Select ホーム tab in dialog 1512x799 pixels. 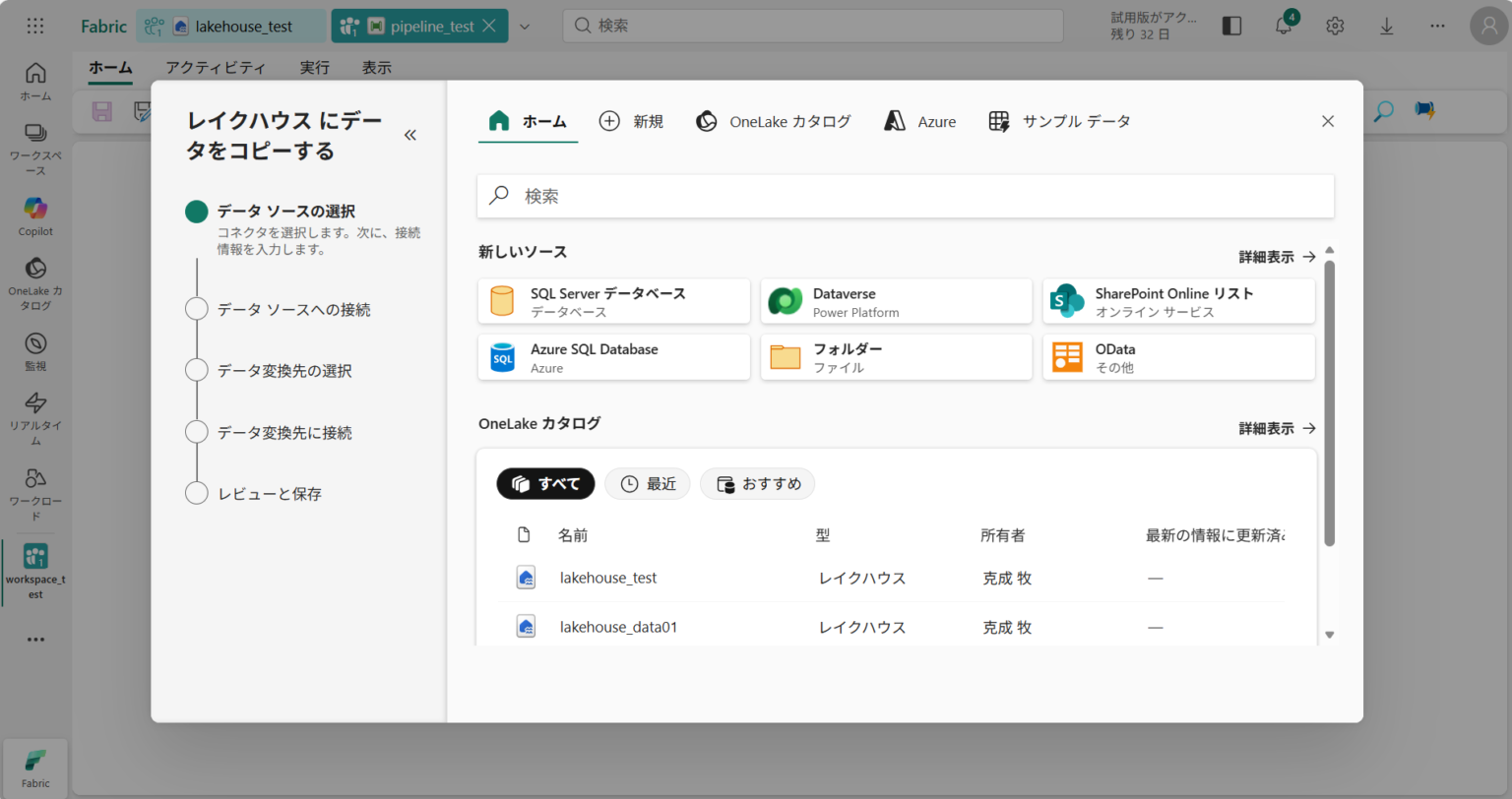pyautogui.click(x=528, y=122)
